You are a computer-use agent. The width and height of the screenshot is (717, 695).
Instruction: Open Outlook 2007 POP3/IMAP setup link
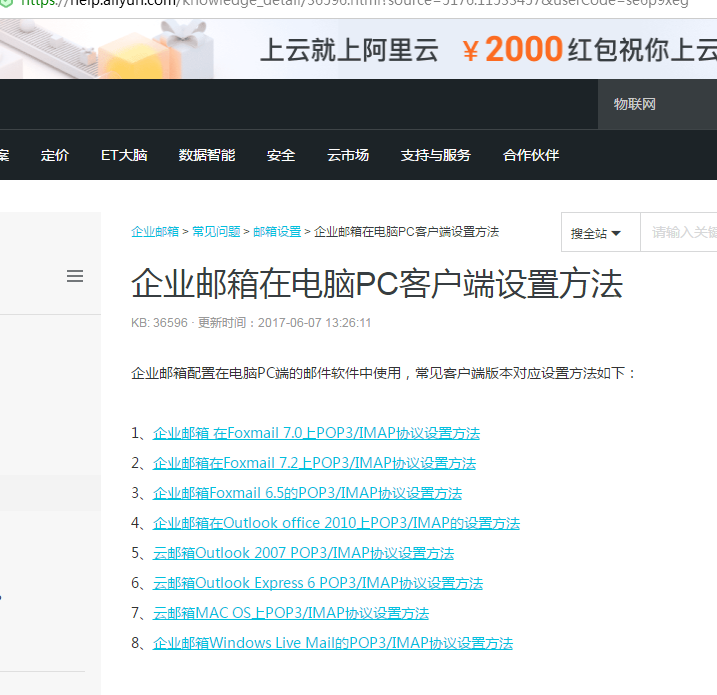pos(303,553)
